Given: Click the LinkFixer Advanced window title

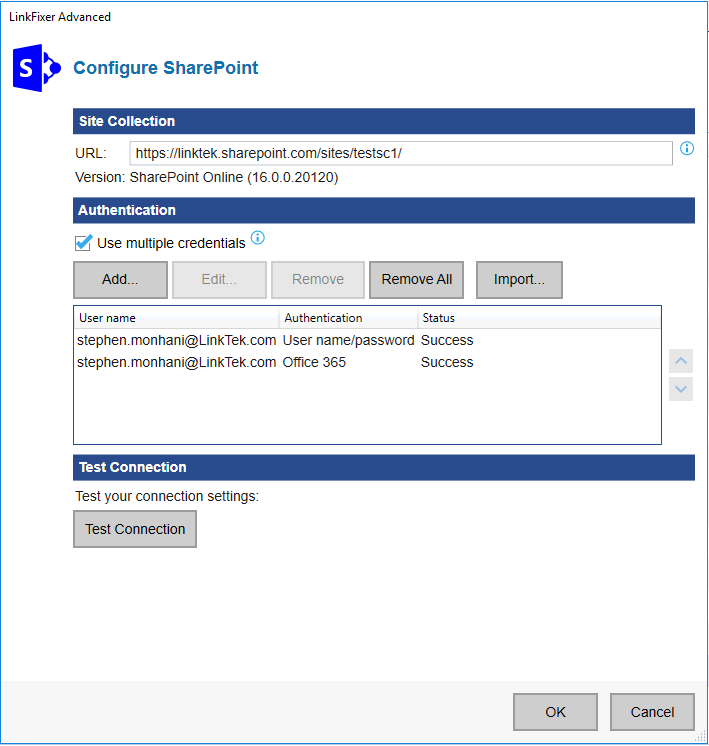Looking at the screenshot, I should point(60,17).
